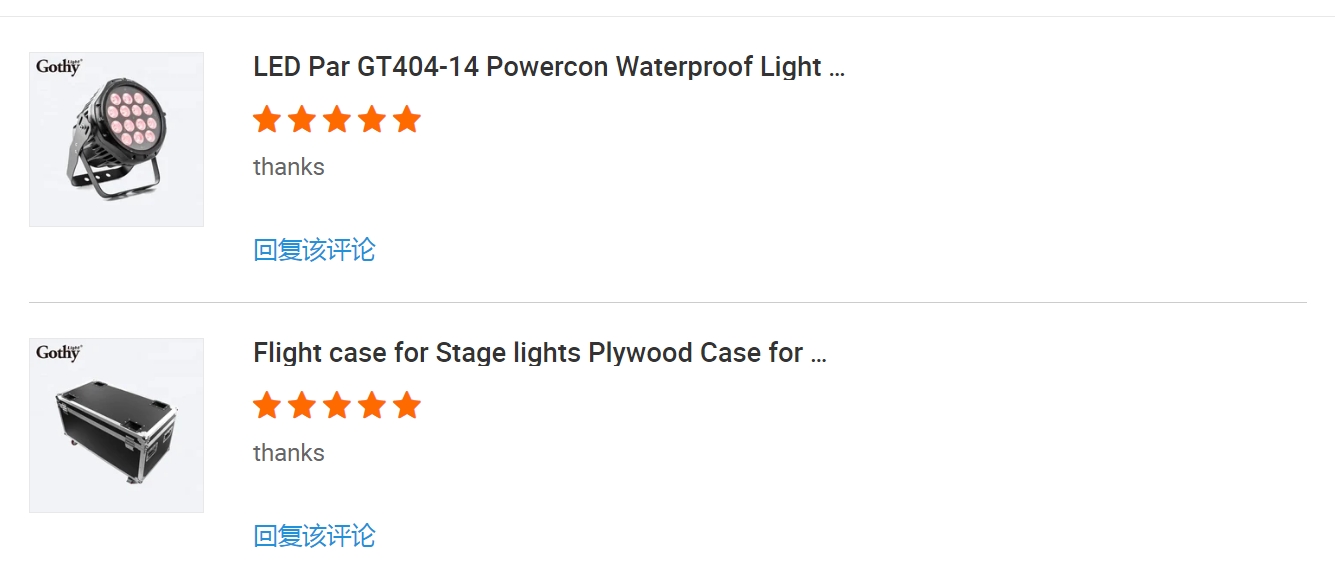The width and height of the screenshot is (1335, 576).
Task: Open the LED Par GT404-14 product thumbnail
Action: [116, 139]
